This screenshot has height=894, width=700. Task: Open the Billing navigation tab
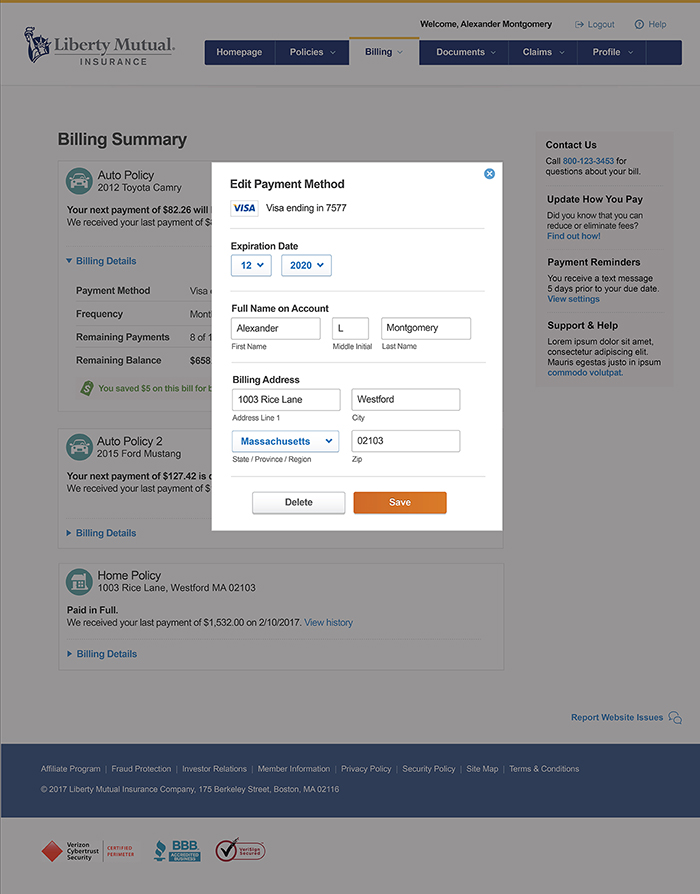pyautogui.click(x=384, y=52)
